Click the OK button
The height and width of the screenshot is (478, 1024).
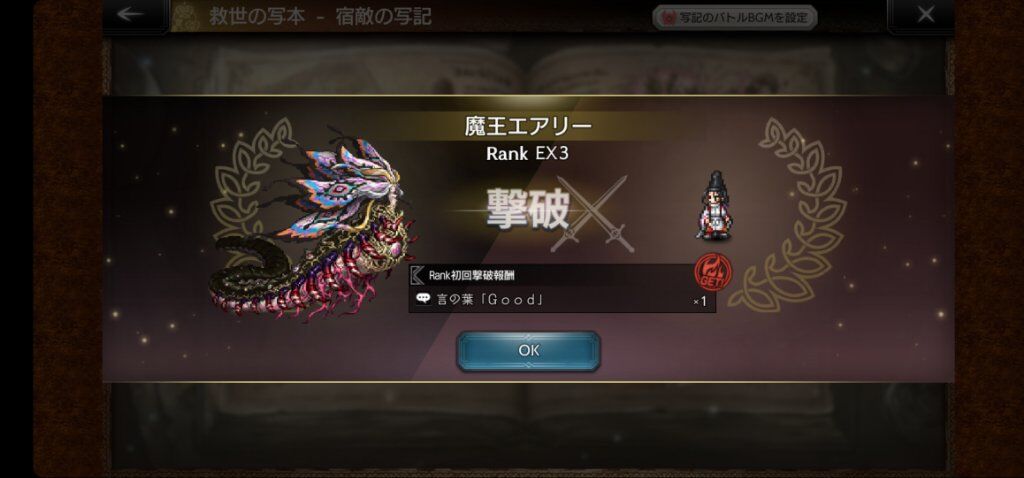(528, 351)
